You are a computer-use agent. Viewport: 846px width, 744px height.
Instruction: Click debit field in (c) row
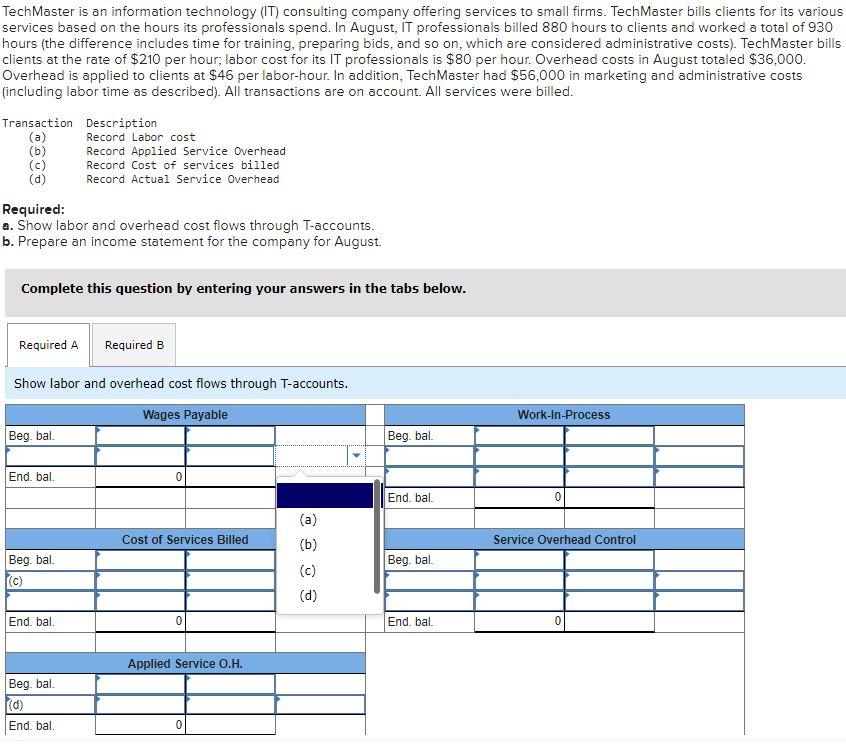140,581
